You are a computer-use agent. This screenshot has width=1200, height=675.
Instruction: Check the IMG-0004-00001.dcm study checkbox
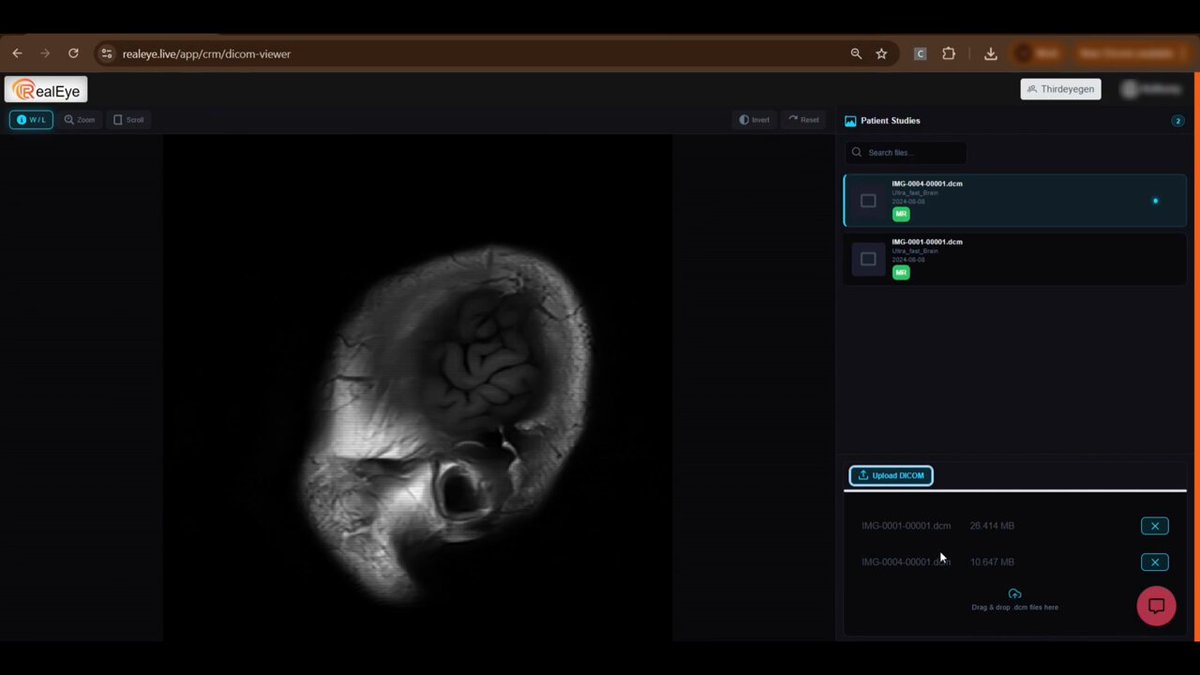pos(868,201)
